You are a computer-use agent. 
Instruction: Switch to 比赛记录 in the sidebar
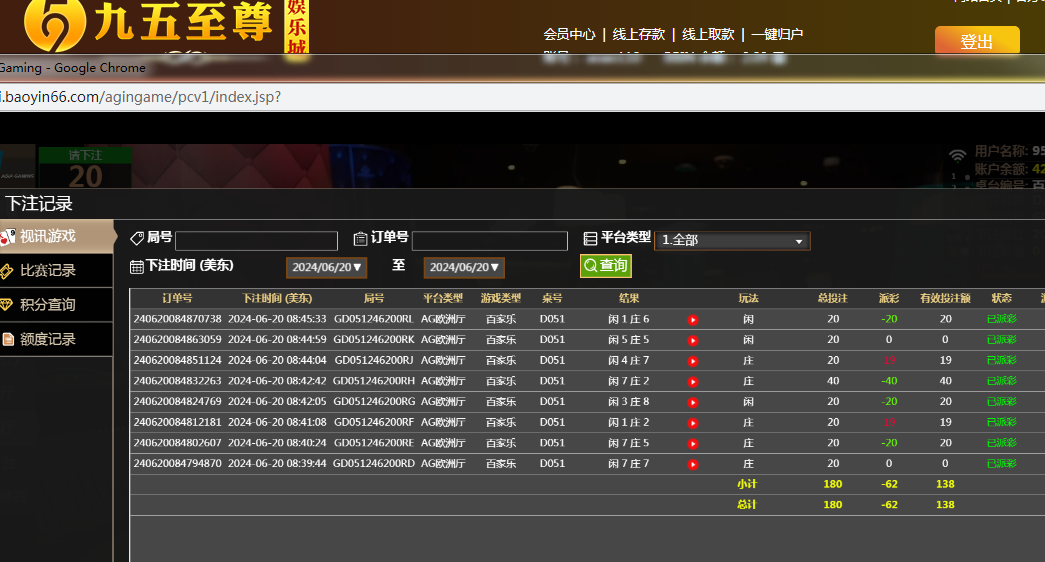pyautogui.click(x=48, y=271)
